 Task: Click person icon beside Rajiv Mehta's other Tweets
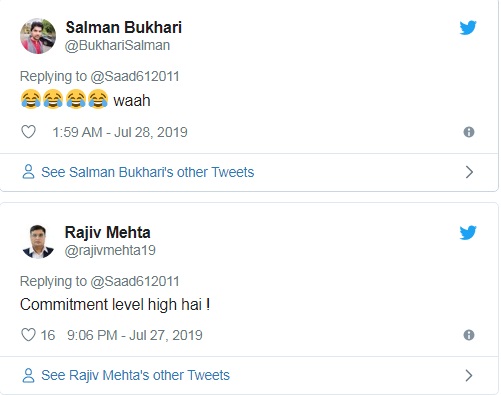tap(28, 375)
